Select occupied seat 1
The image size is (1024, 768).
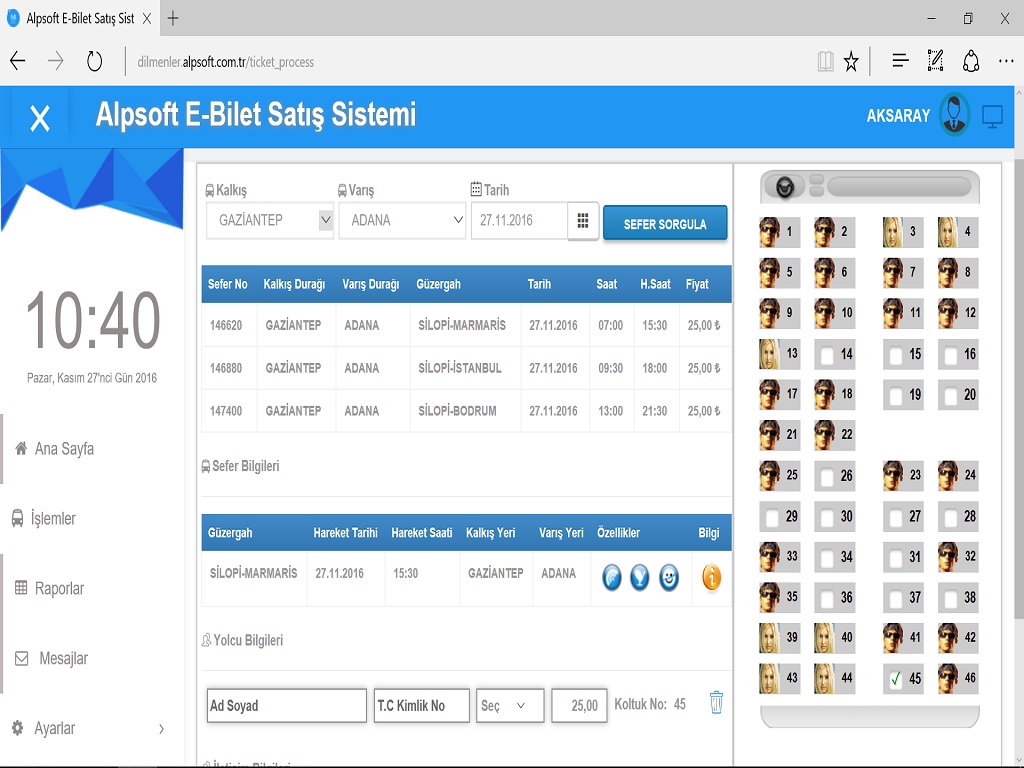779,232
